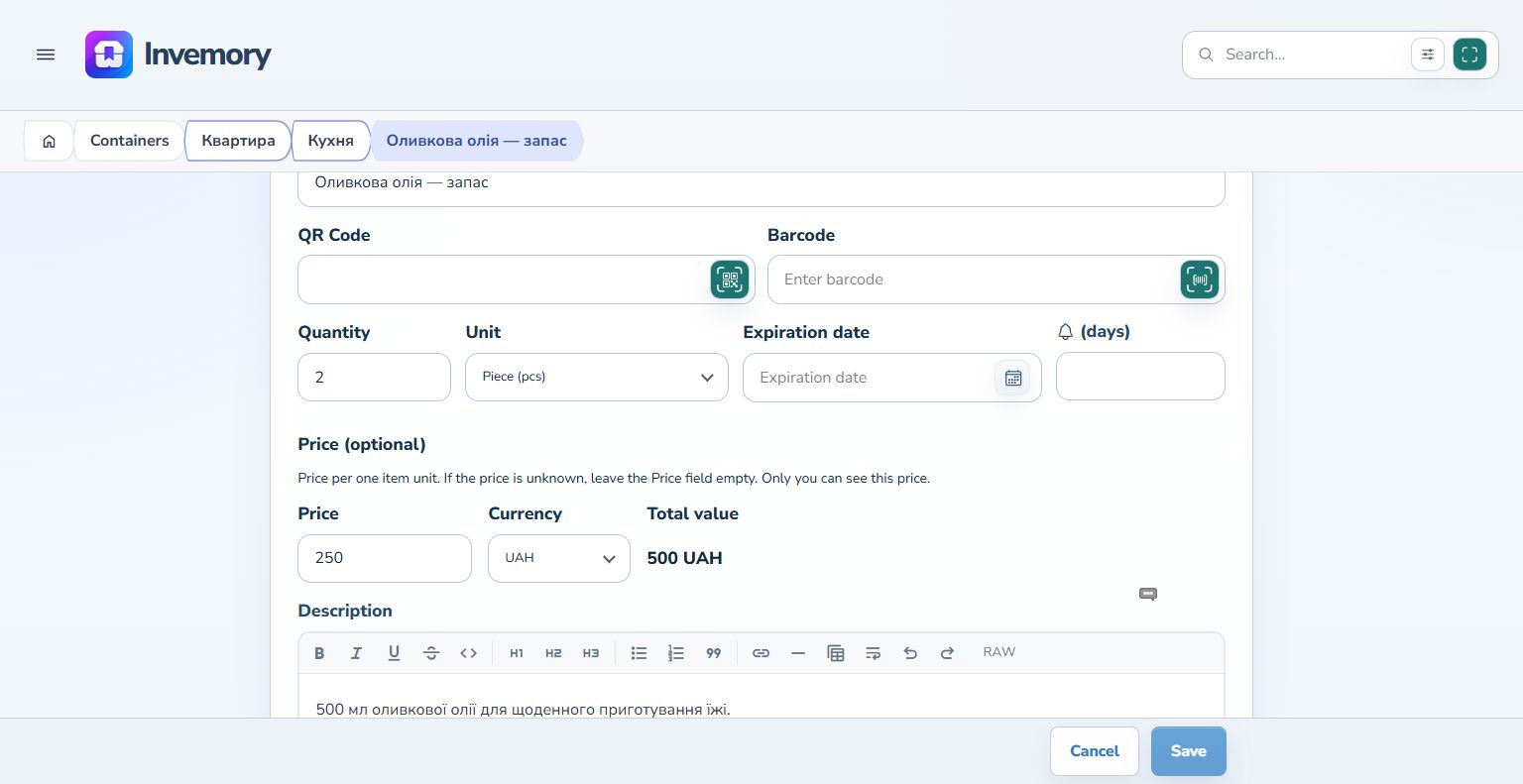Viewport: 1523px width, 784px height.
Task: Save the item changes
Action: (1189, 751)
